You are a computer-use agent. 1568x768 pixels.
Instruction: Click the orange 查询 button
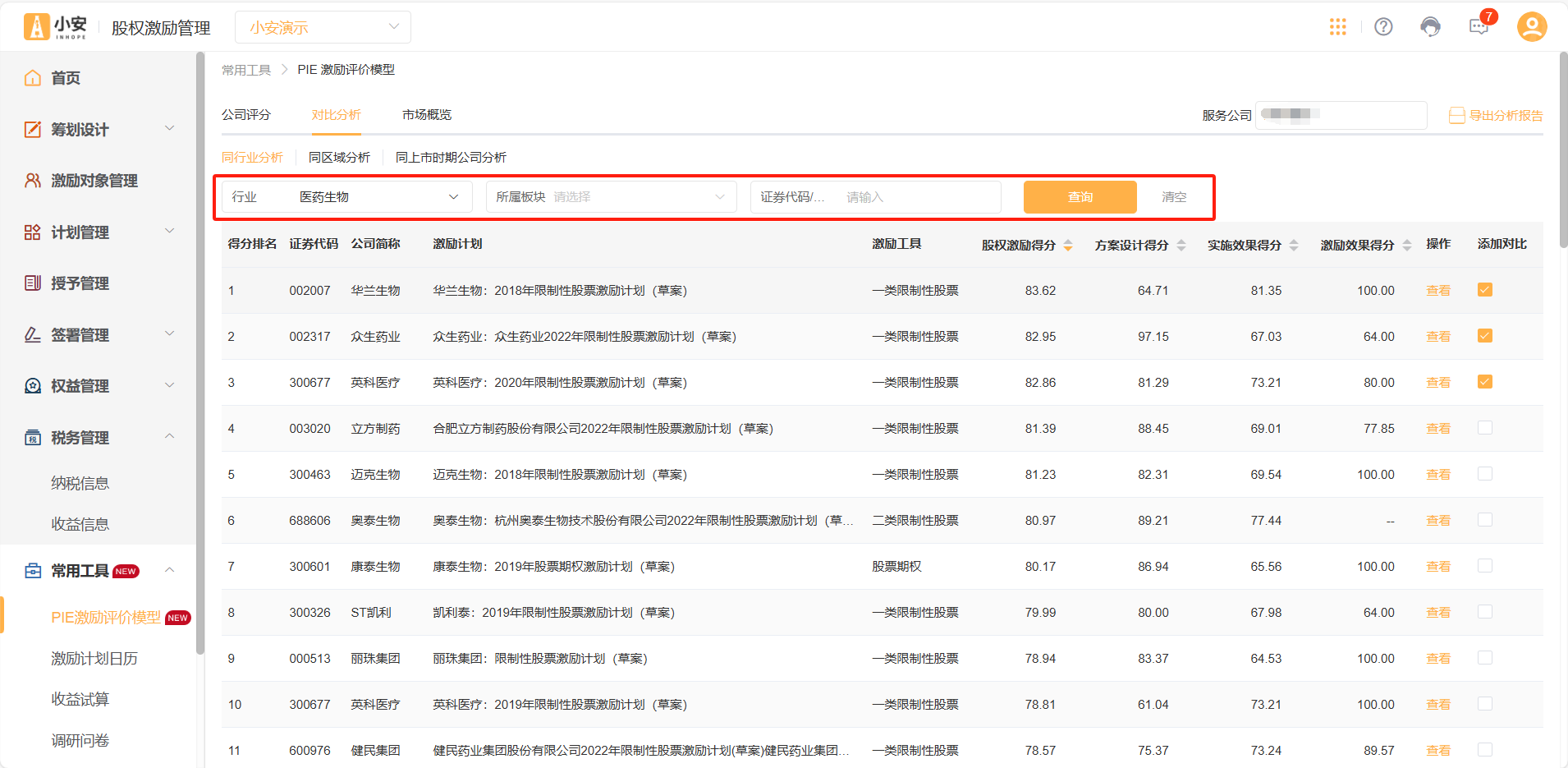(x=1080, y=197)
